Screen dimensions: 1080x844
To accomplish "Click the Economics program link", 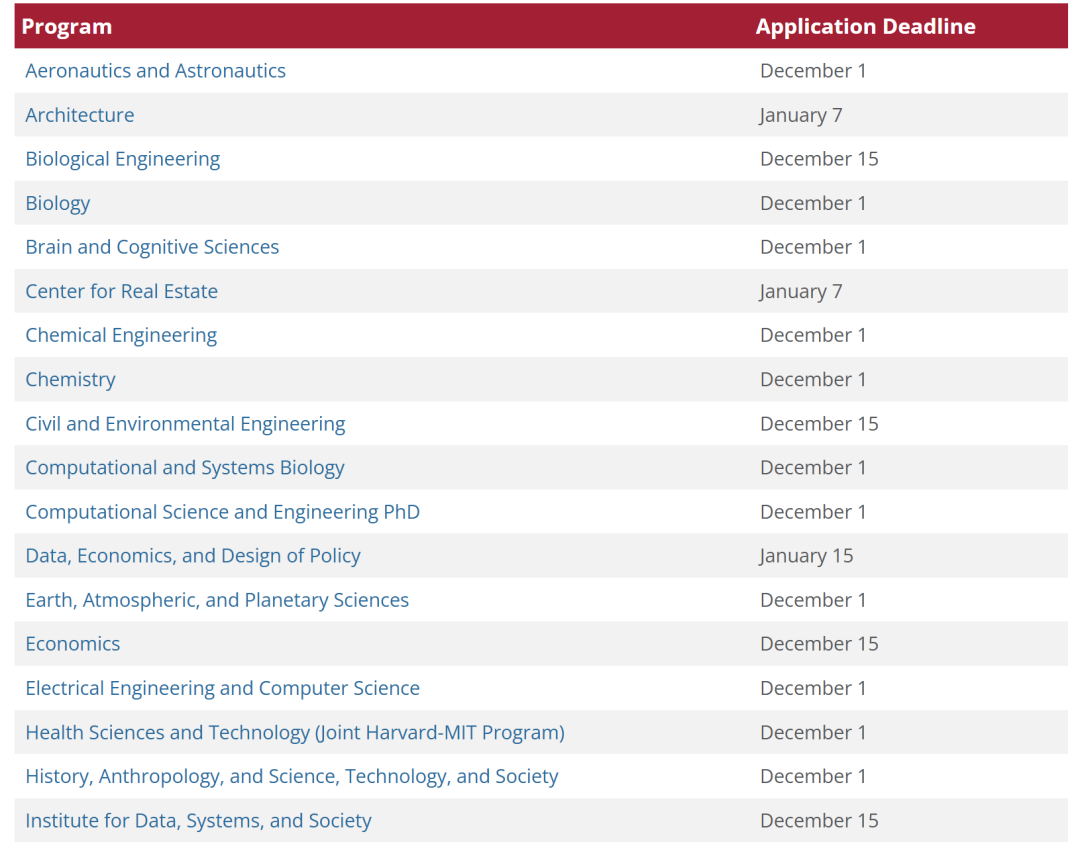I will (73, 644).
